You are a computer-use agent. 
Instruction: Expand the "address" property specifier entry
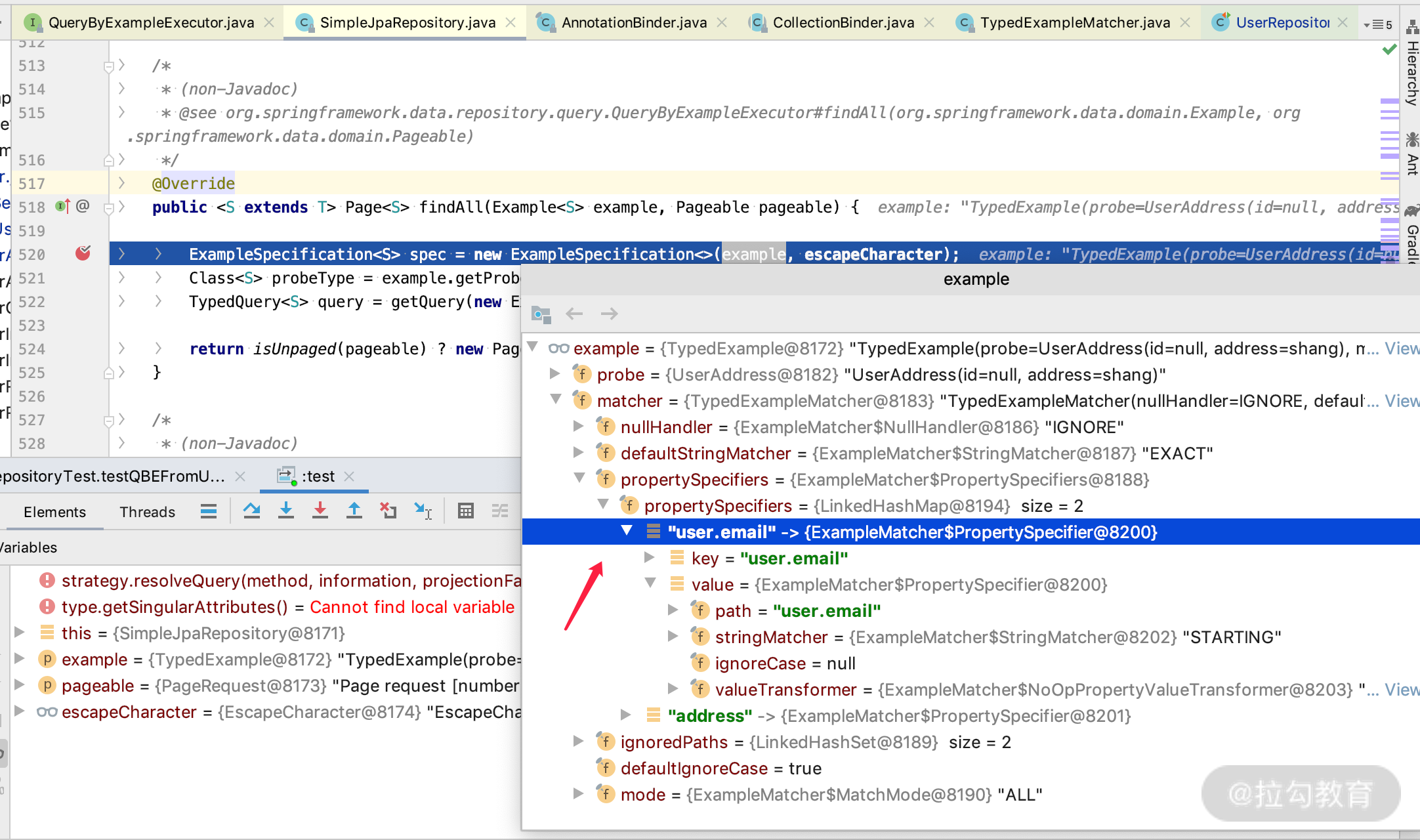tap(626, 715)
